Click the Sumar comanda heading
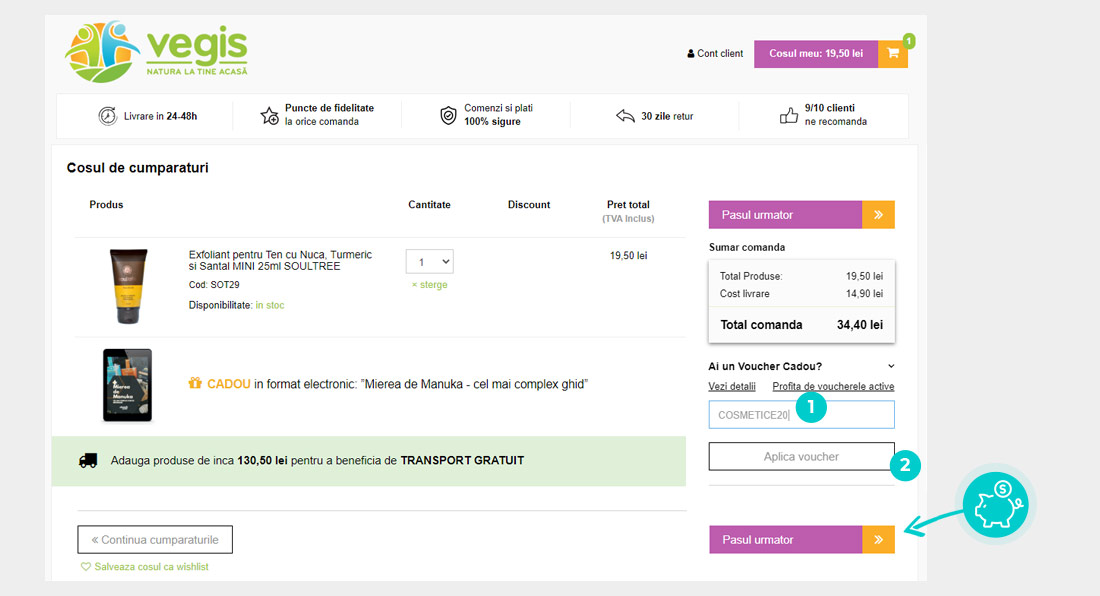 coord(747,248)
